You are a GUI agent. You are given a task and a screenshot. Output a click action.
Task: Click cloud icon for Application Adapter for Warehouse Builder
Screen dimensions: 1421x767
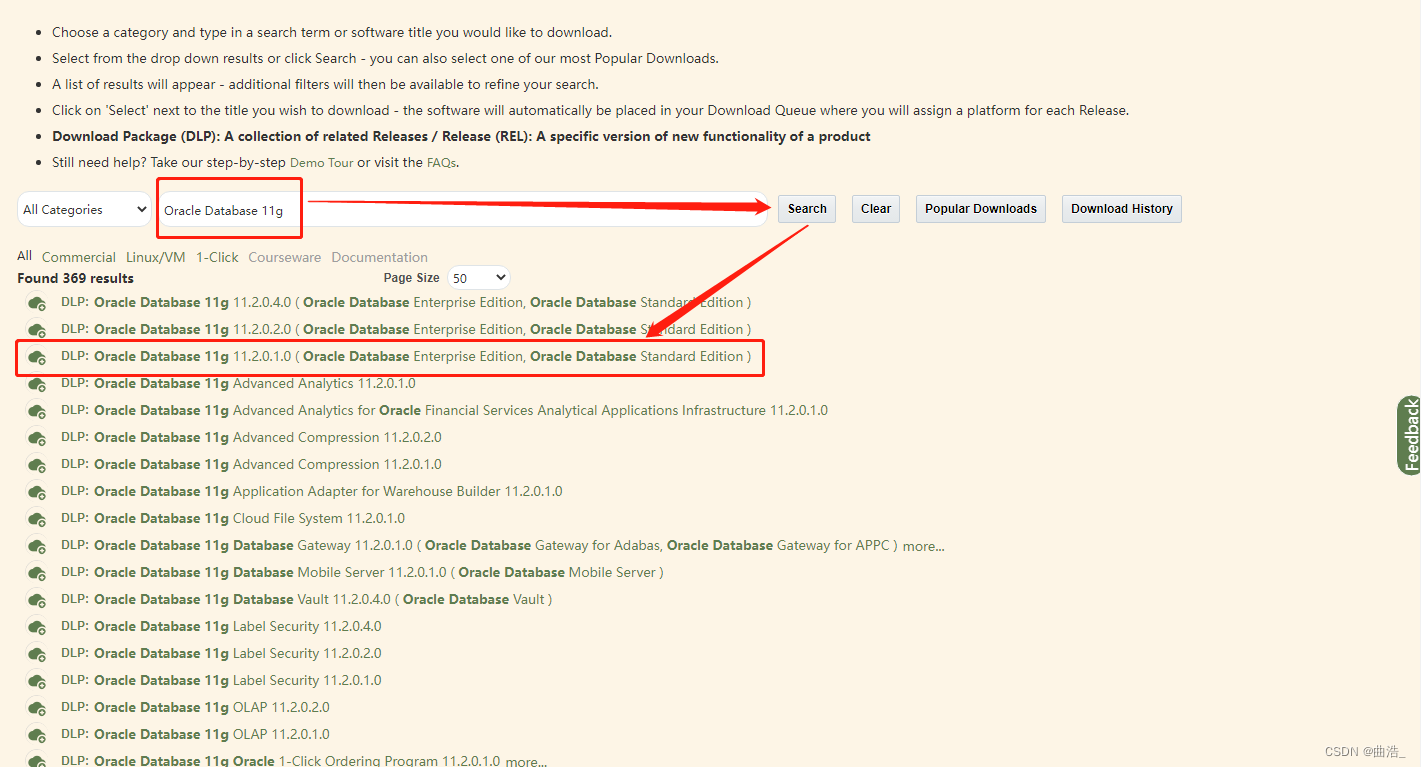37,492
